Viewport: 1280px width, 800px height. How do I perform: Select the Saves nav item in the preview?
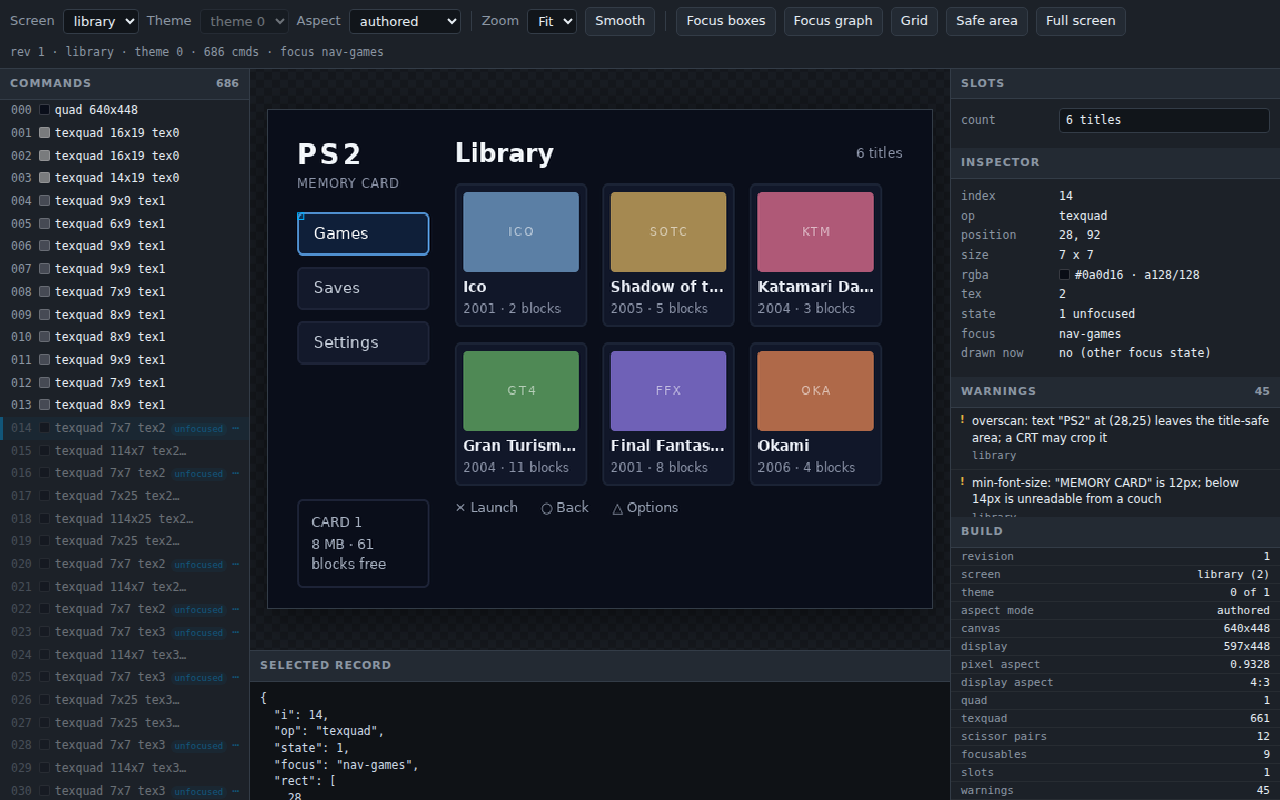coord(363,288)
